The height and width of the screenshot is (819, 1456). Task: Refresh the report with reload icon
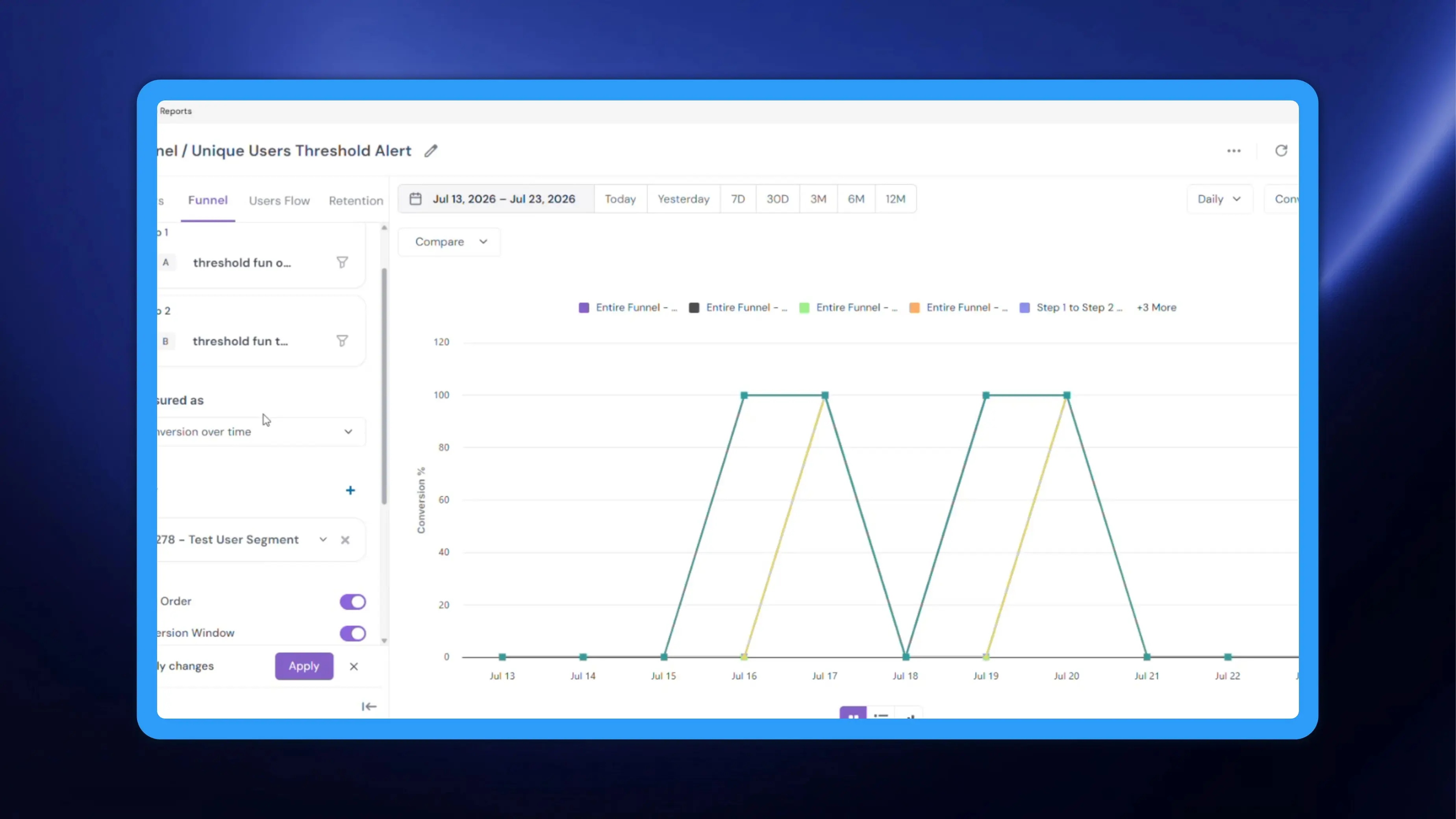(x=1281, y=150)
